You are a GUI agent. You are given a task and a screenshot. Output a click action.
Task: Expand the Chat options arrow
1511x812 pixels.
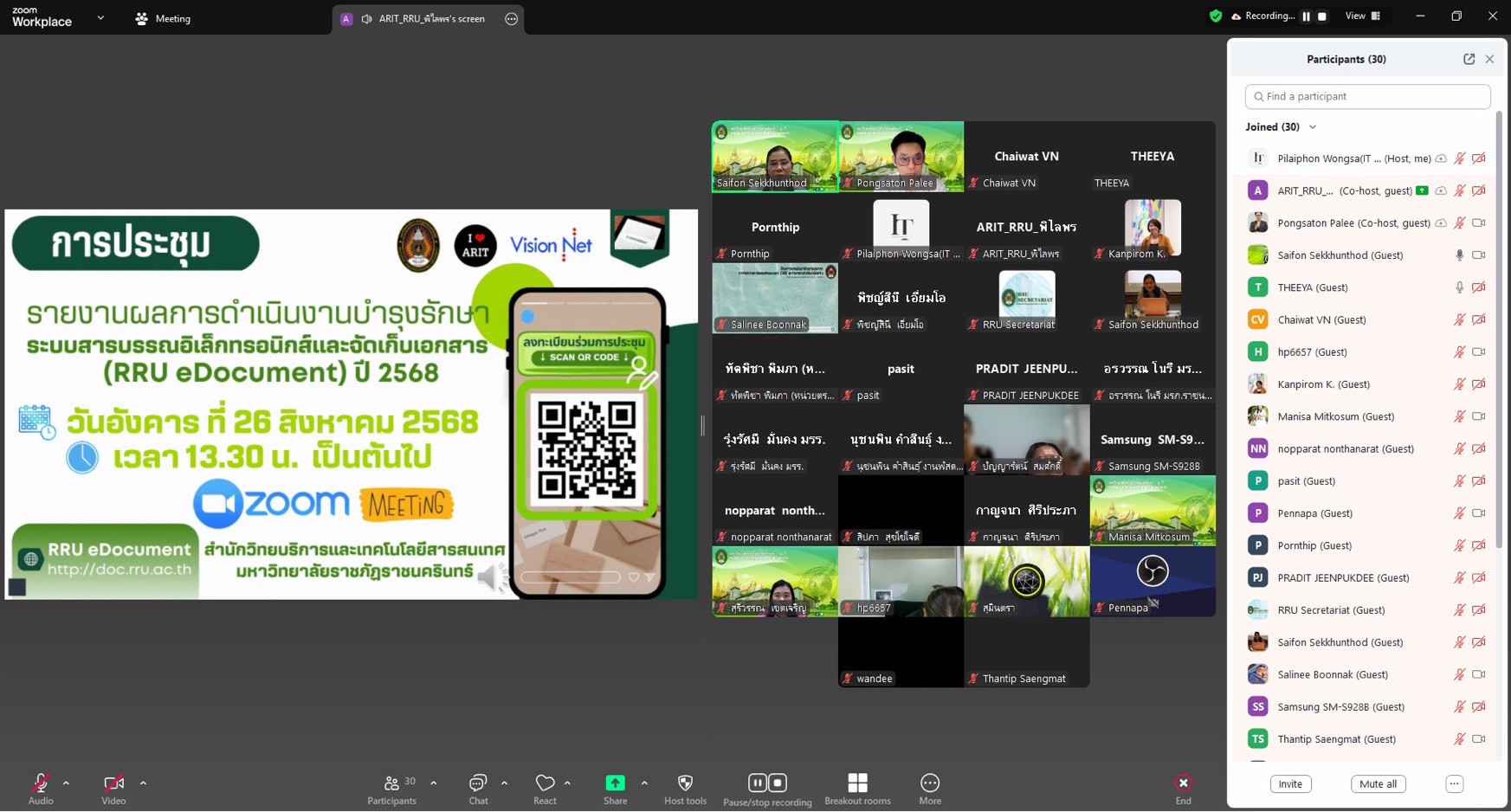(504, 783)
